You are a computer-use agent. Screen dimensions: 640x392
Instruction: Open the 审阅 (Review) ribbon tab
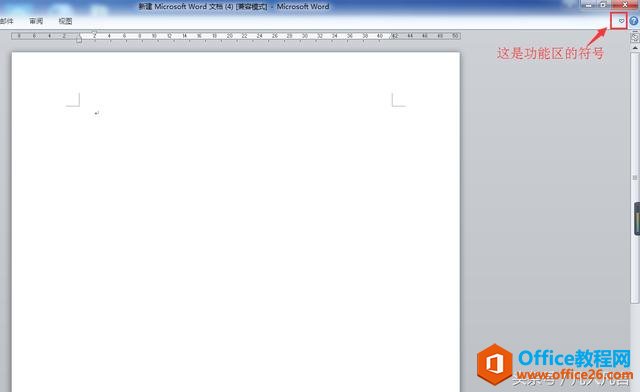coord(36,21)
